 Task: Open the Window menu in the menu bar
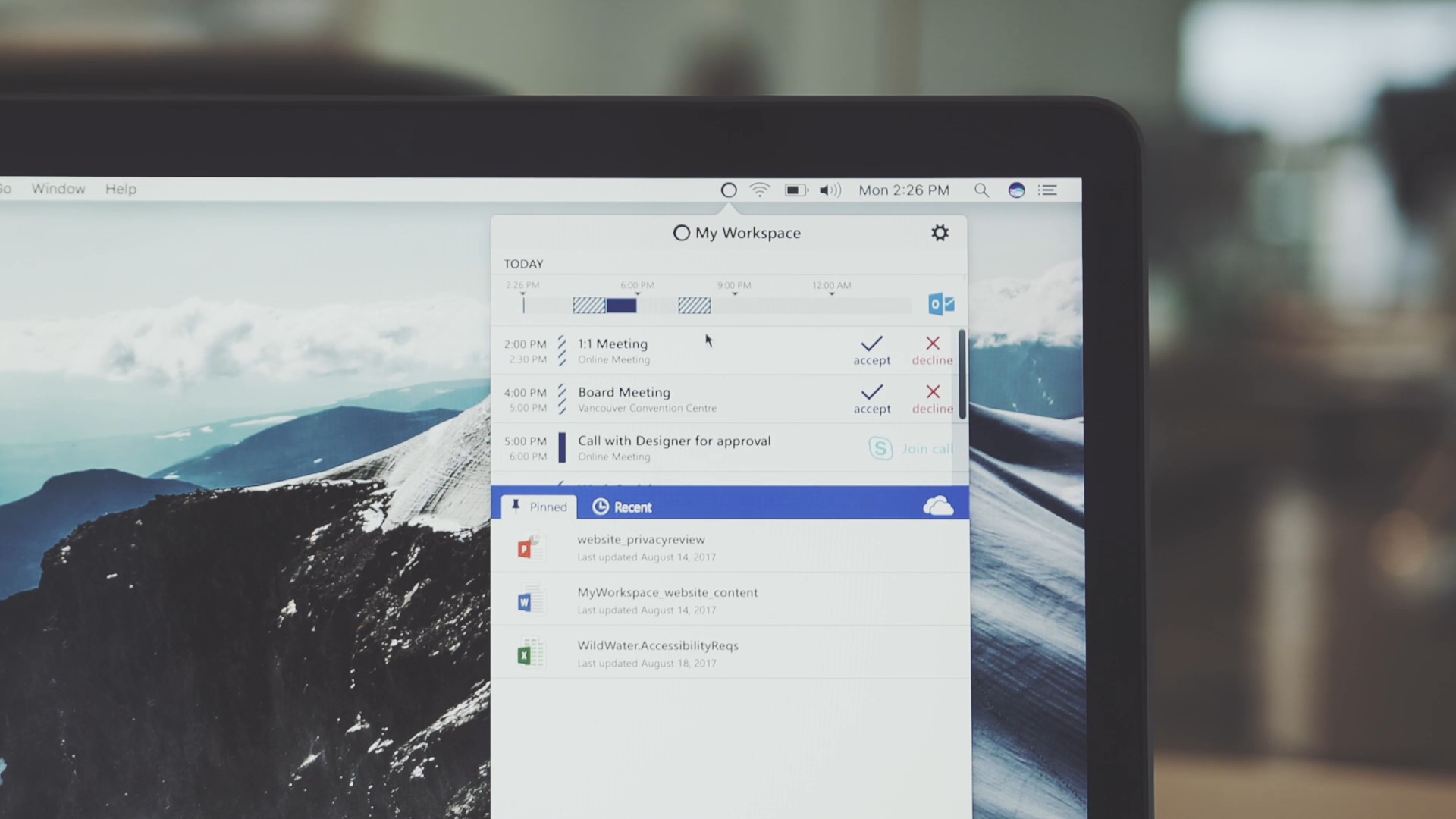[x=58, y=189]
